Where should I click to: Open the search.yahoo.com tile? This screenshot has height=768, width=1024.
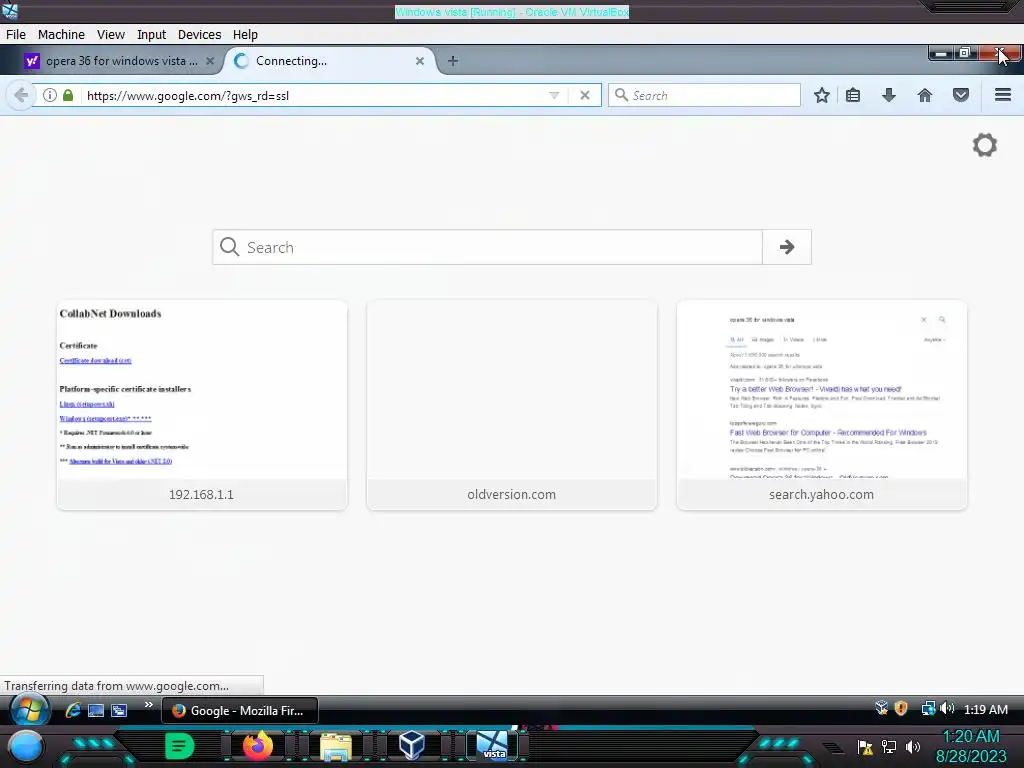[x=822, y=405]
